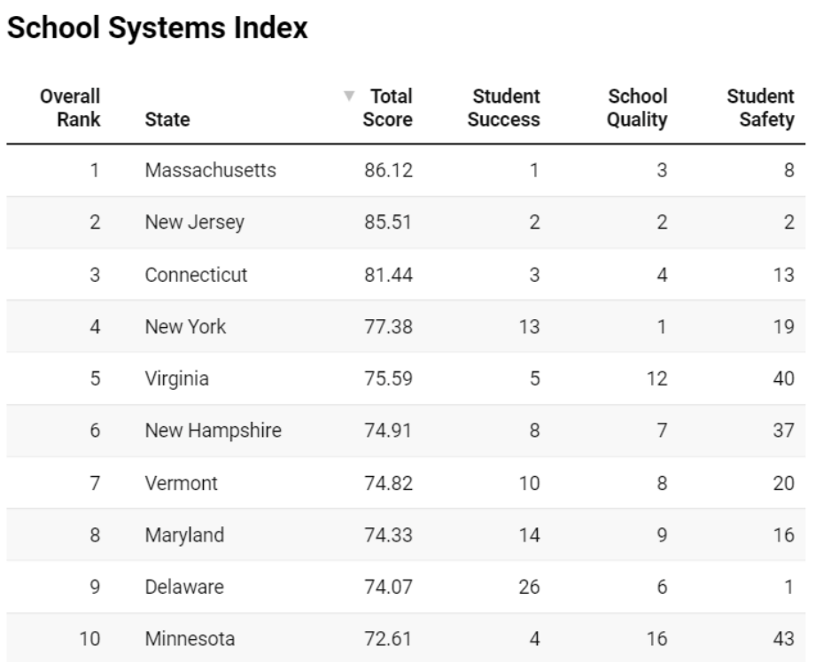Sort by Total Score column
832x662 pixels.
[x=389, y=108]
